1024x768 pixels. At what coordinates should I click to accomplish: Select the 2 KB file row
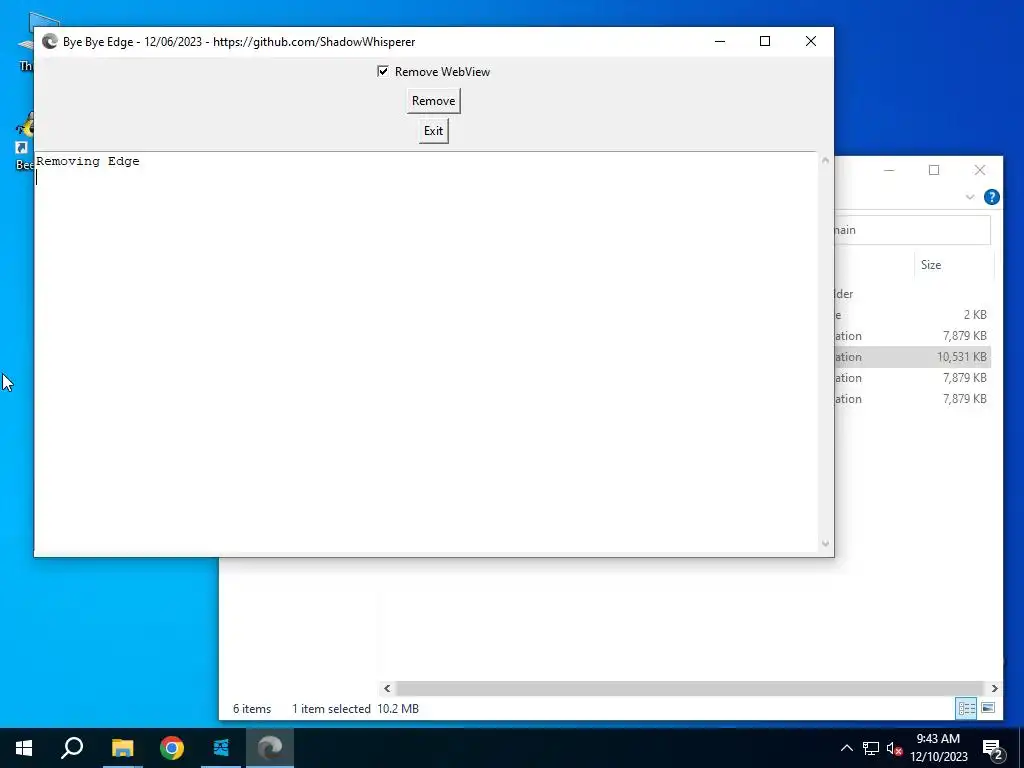912,315
